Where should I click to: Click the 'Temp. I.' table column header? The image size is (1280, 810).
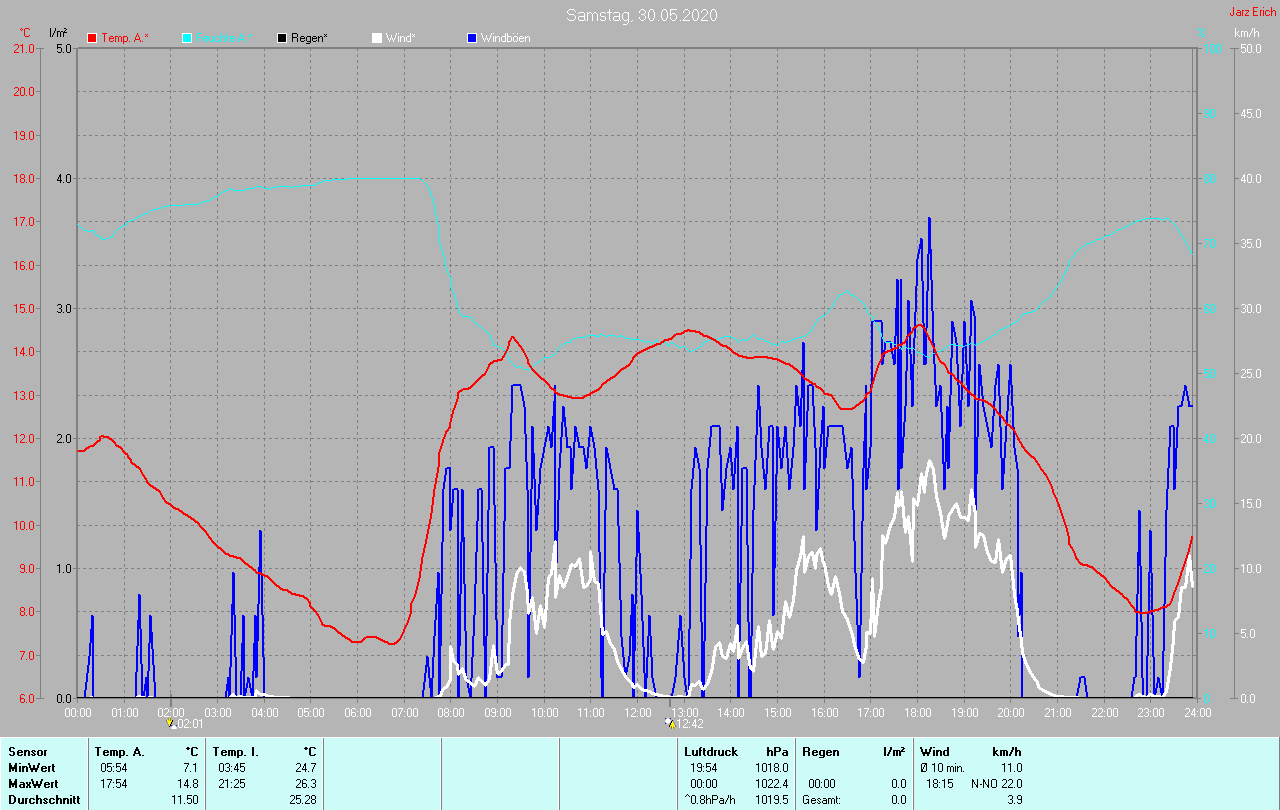[x=236, y=752]
